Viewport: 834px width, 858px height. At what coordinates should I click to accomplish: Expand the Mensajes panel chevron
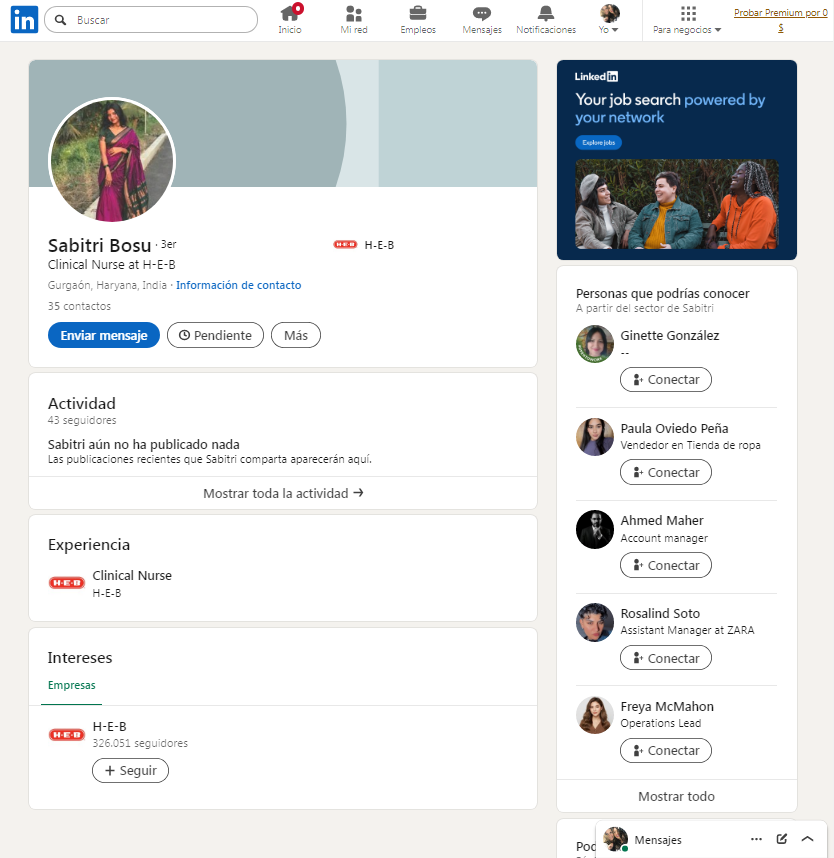(x=807, y=839)
